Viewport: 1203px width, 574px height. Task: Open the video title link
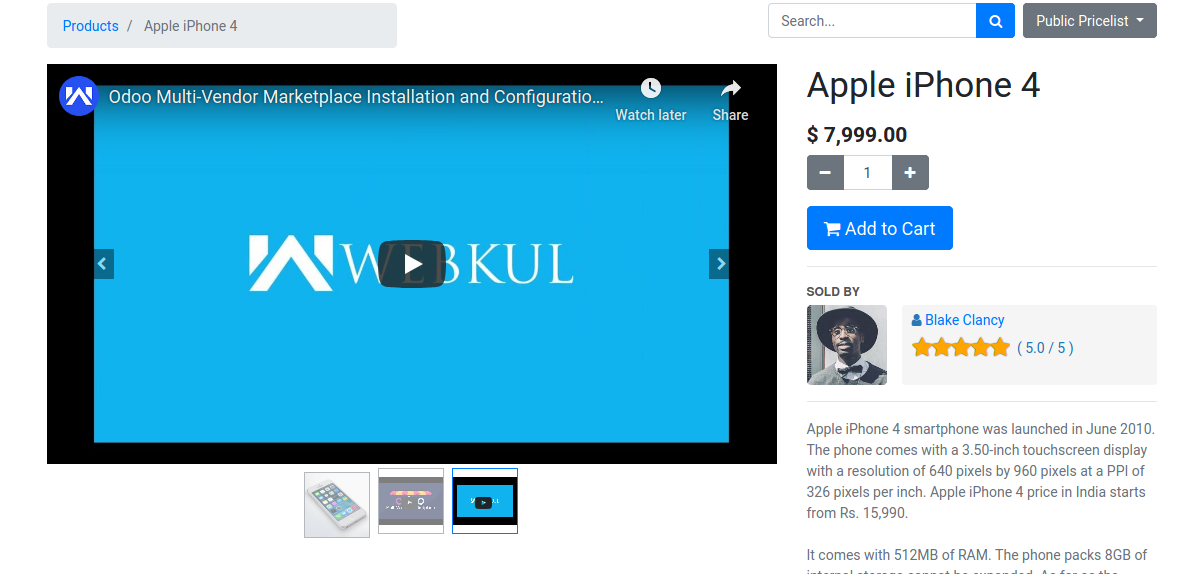356,97
